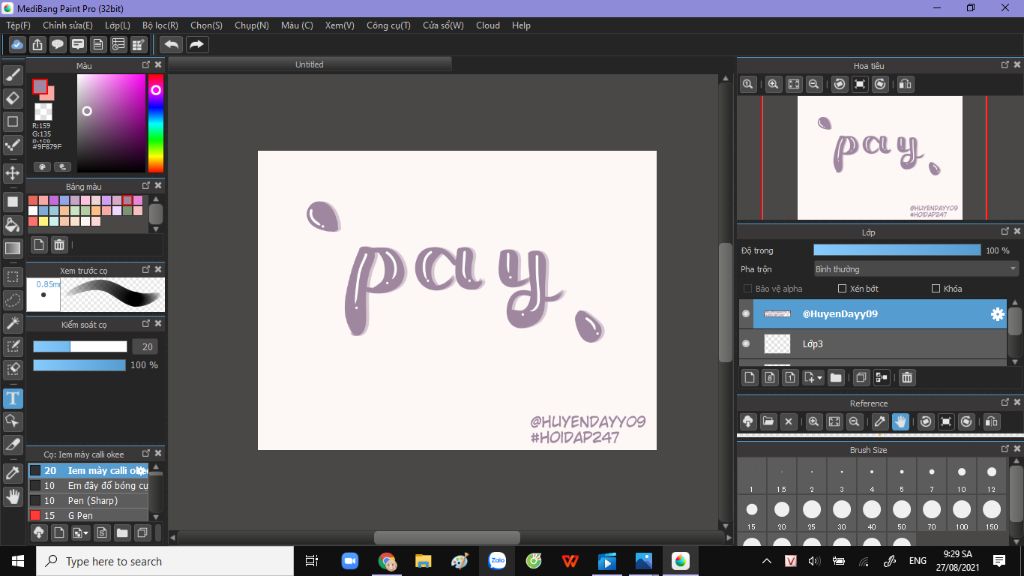Float the Lớp layer panel

tap(1005, 232)
